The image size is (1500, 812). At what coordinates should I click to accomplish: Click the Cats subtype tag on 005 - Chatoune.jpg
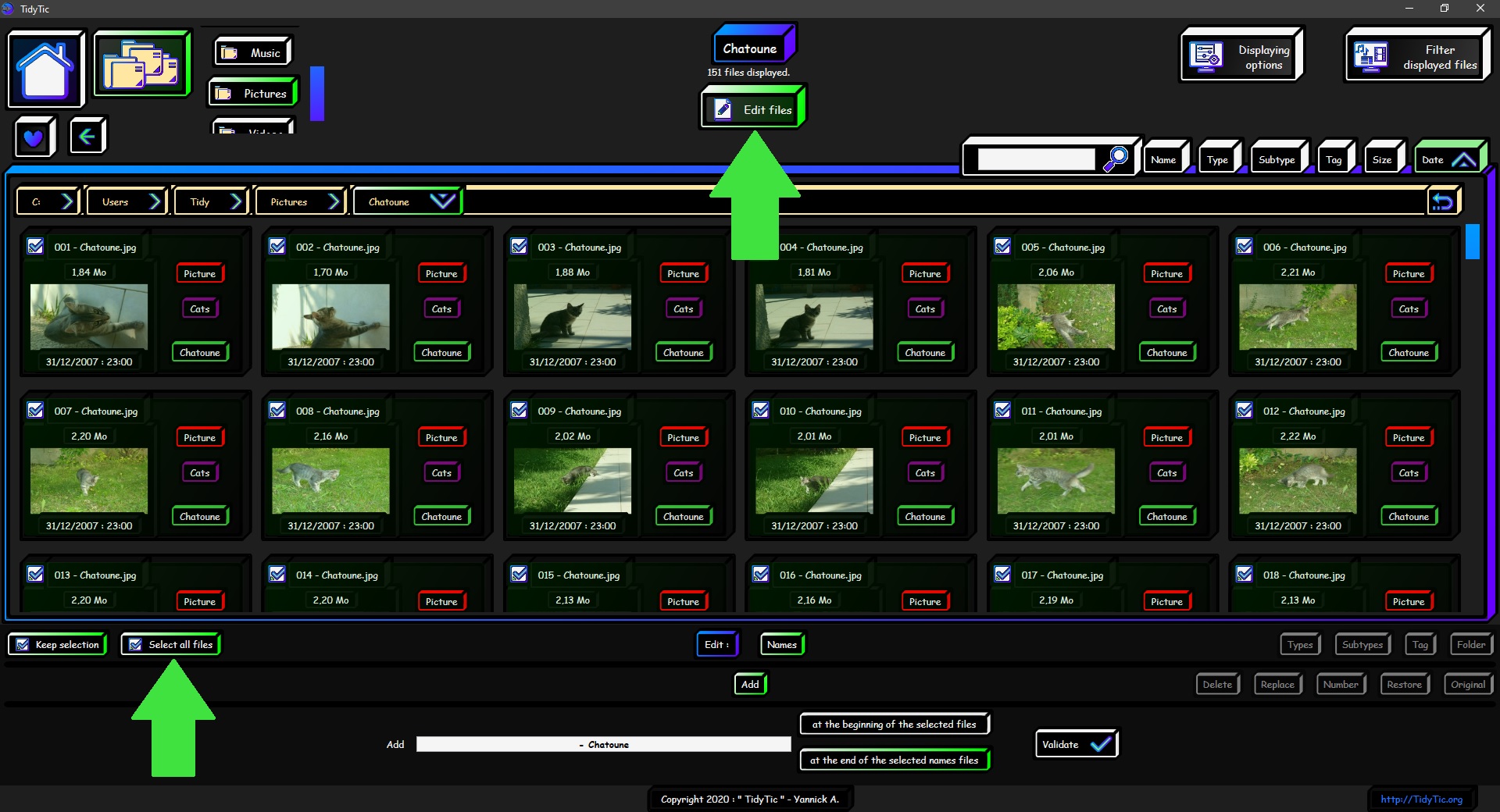tap(1166, 308)
